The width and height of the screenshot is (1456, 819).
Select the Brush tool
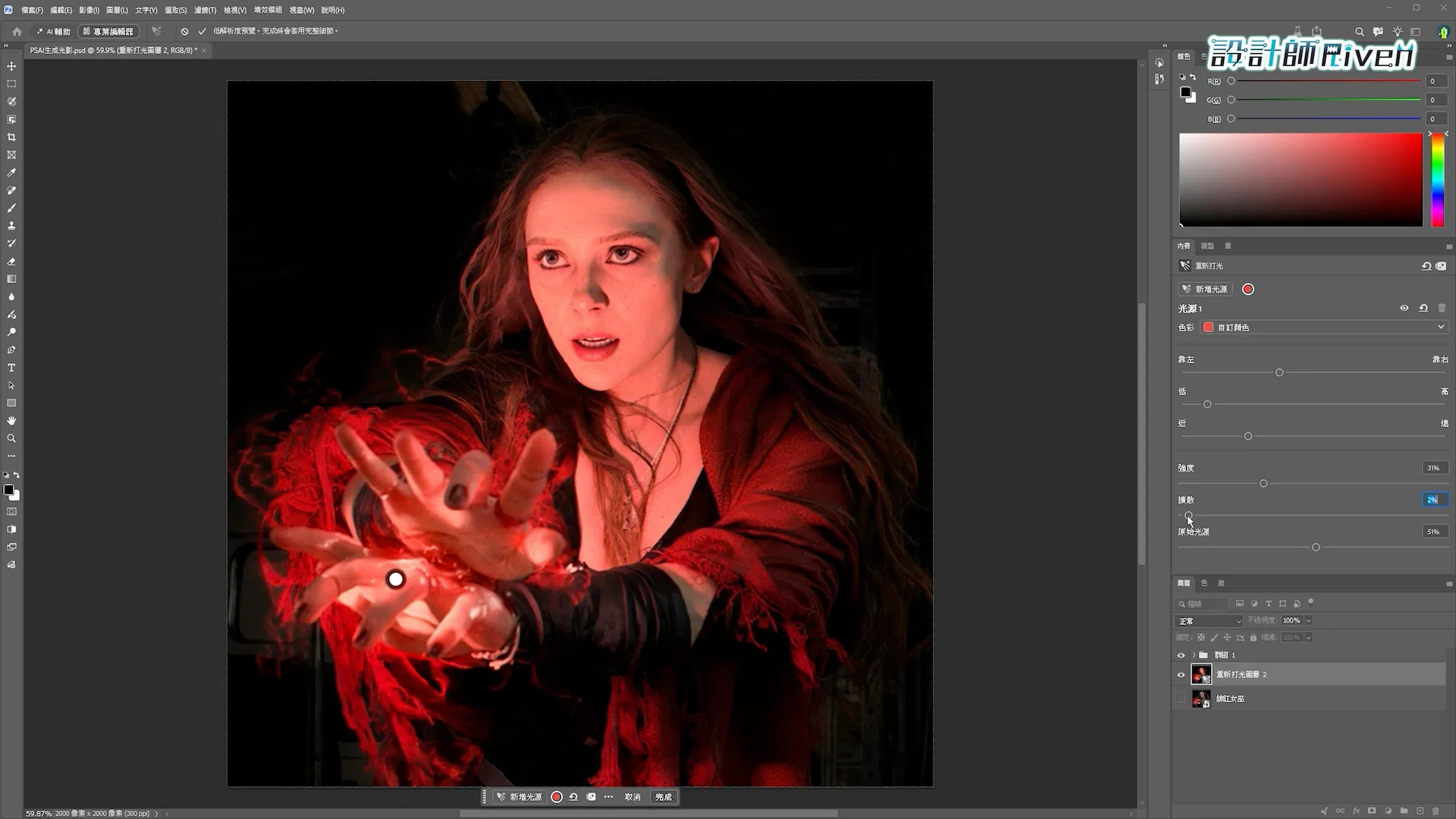pos(11,208)
